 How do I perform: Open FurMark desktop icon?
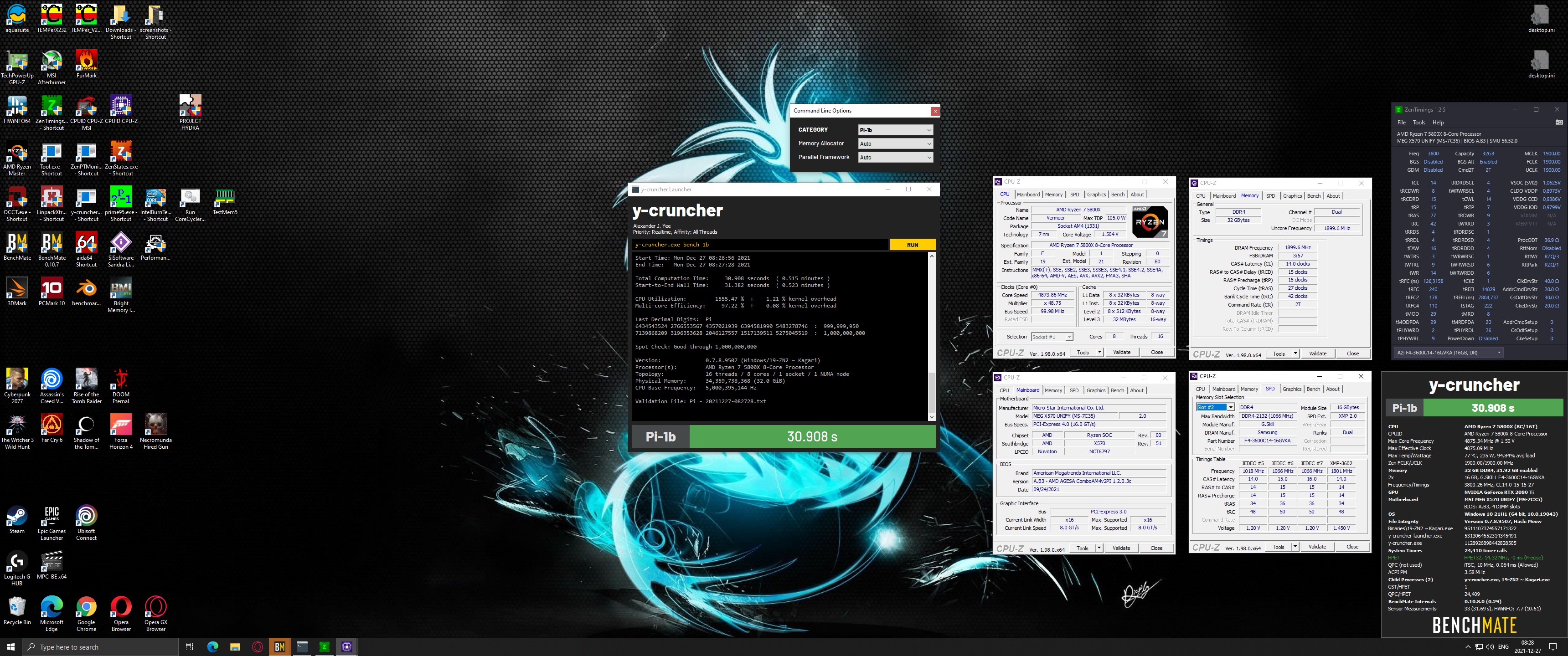(87, 64)
